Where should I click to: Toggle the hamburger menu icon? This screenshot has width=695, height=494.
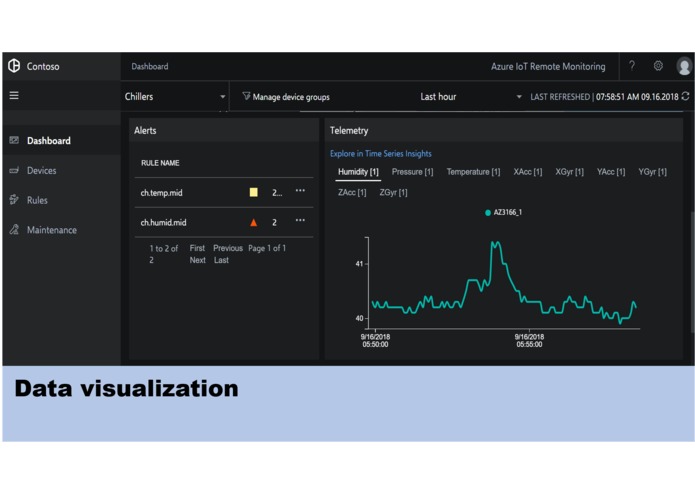[x=14, y=95]
